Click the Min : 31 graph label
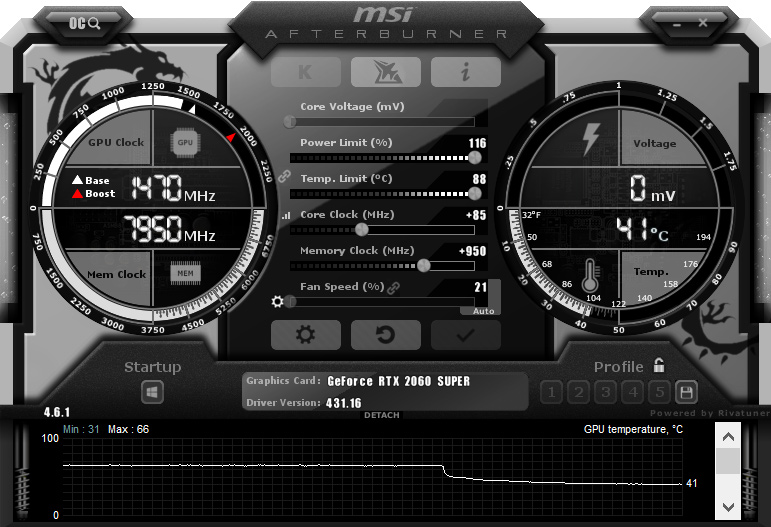 pos(81,429)
